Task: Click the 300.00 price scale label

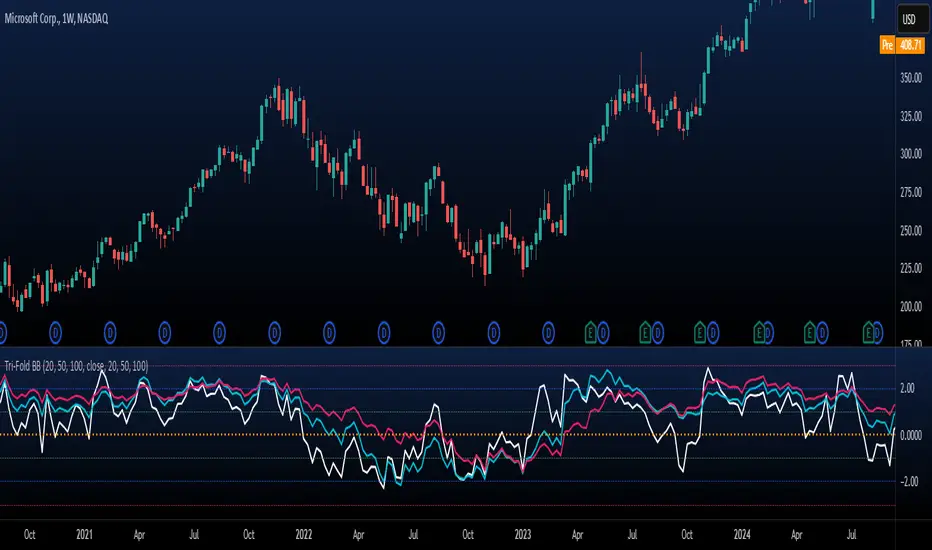Action: pyautogui.click(x=911, y=154)
